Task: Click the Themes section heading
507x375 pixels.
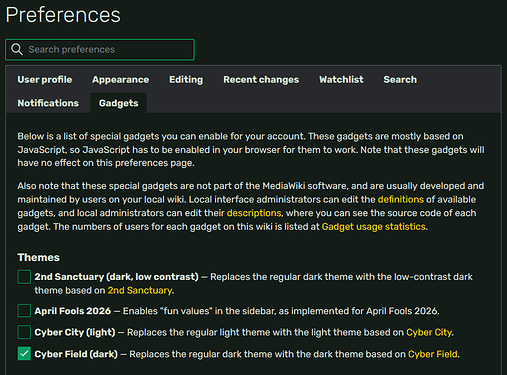Action: 39,257
